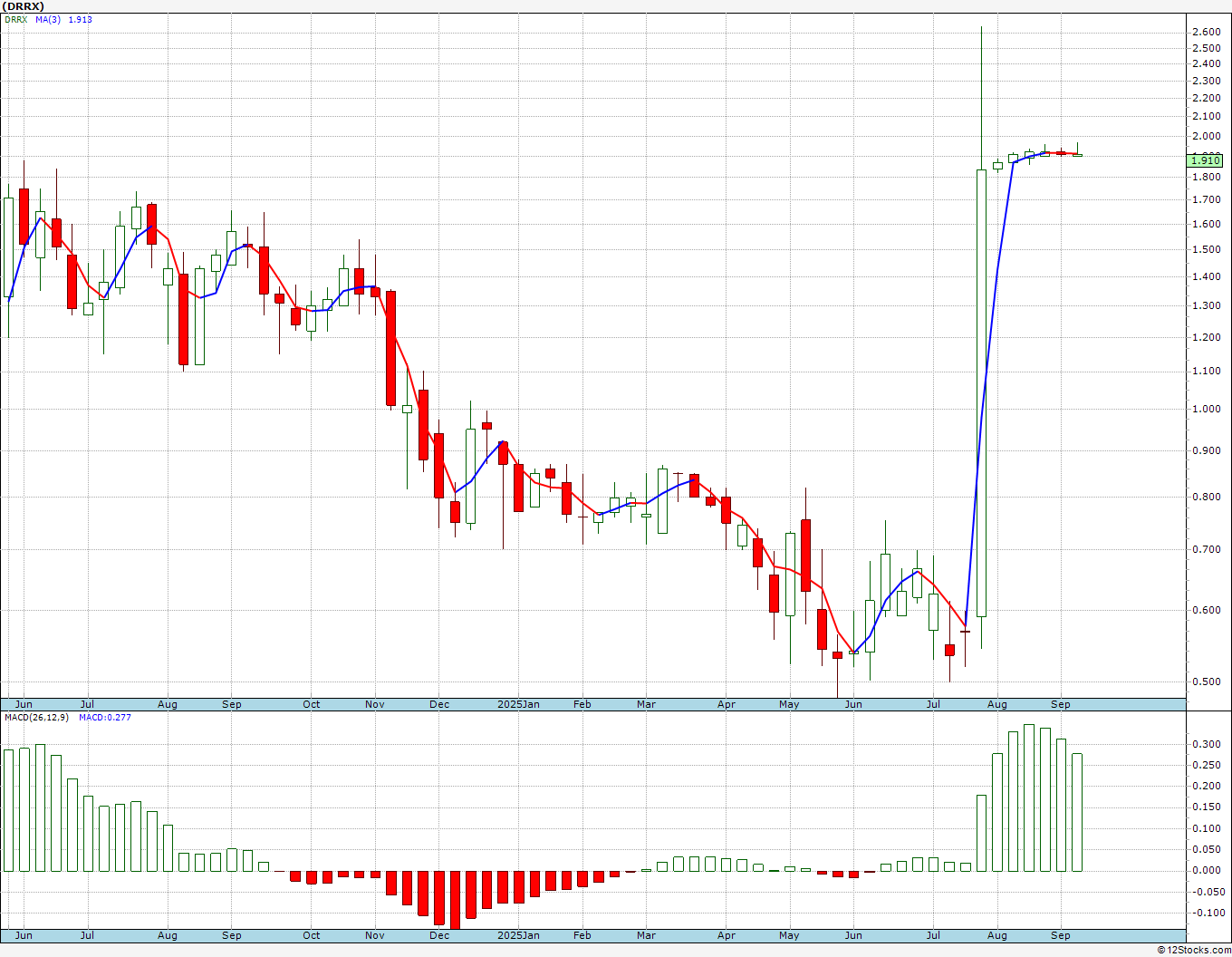Image resolution: width=1232 pixels, height=957 pixels.
Task: Select Mar on the price chart date axis
Action: click(646, 704)
